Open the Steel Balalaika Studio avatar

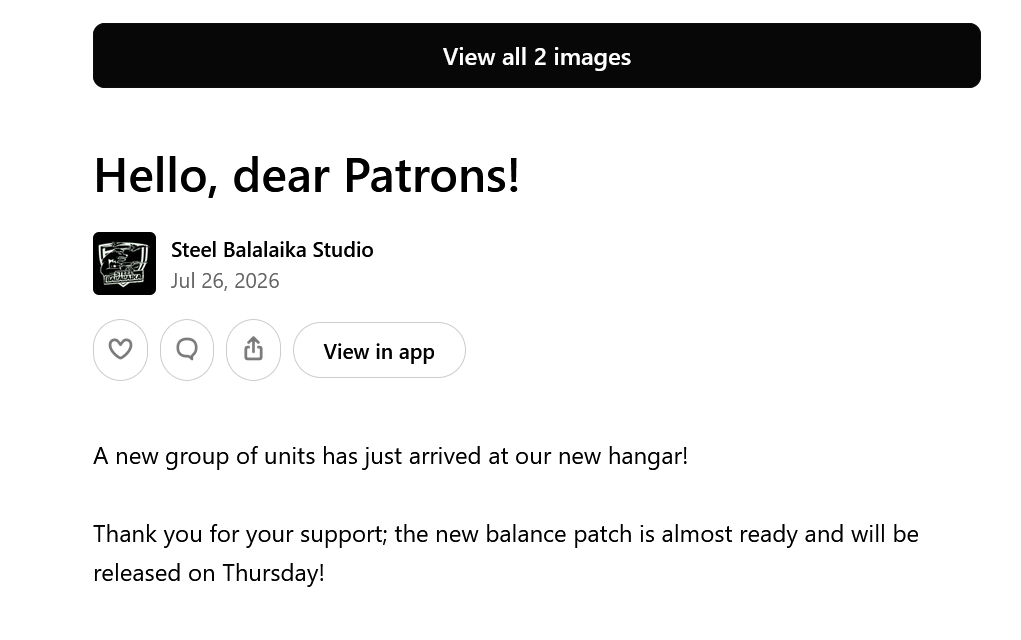click(124, 264)
